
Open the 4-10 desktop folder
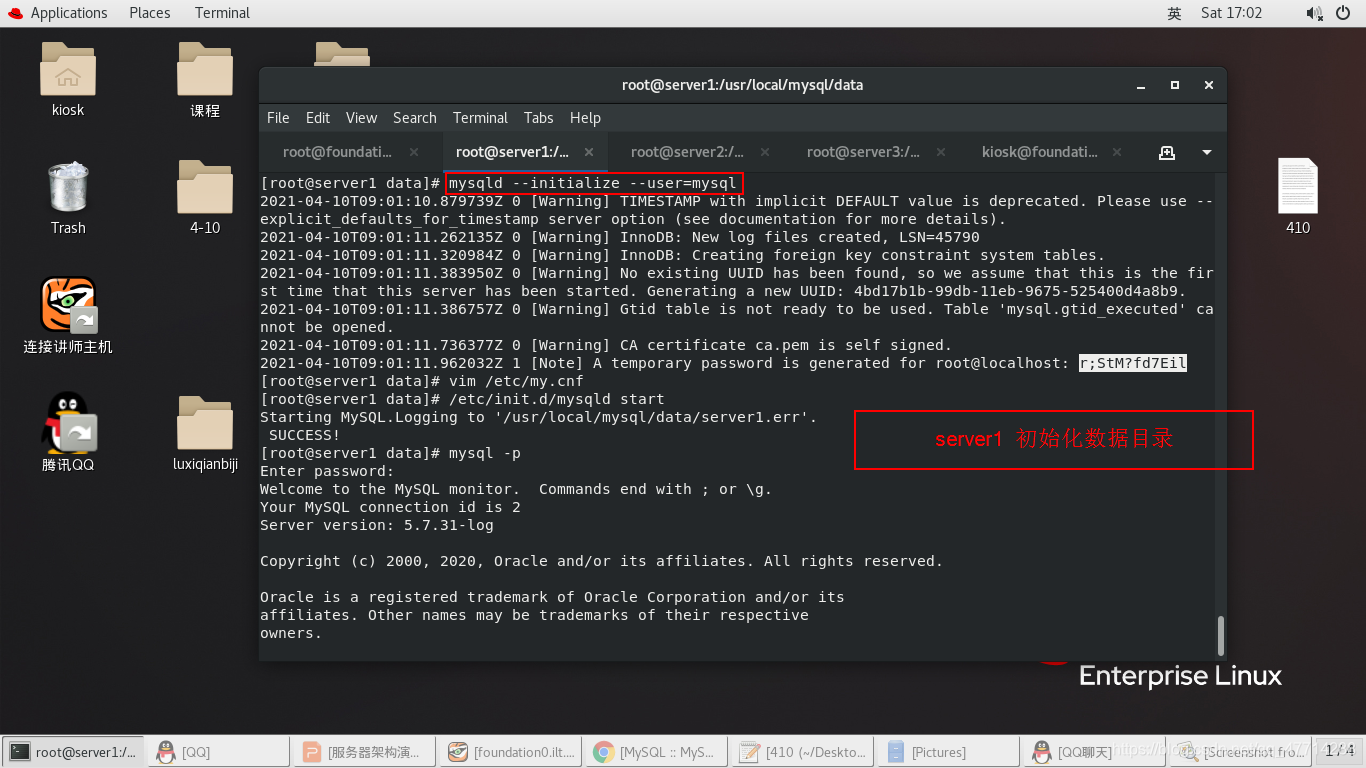205,187
